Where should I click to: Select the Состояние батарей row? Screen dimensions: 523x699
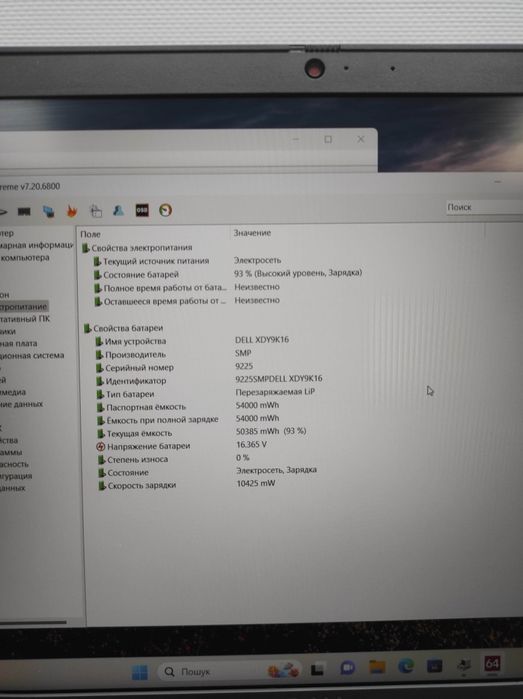pyautogui.click(x=227, y=274)
